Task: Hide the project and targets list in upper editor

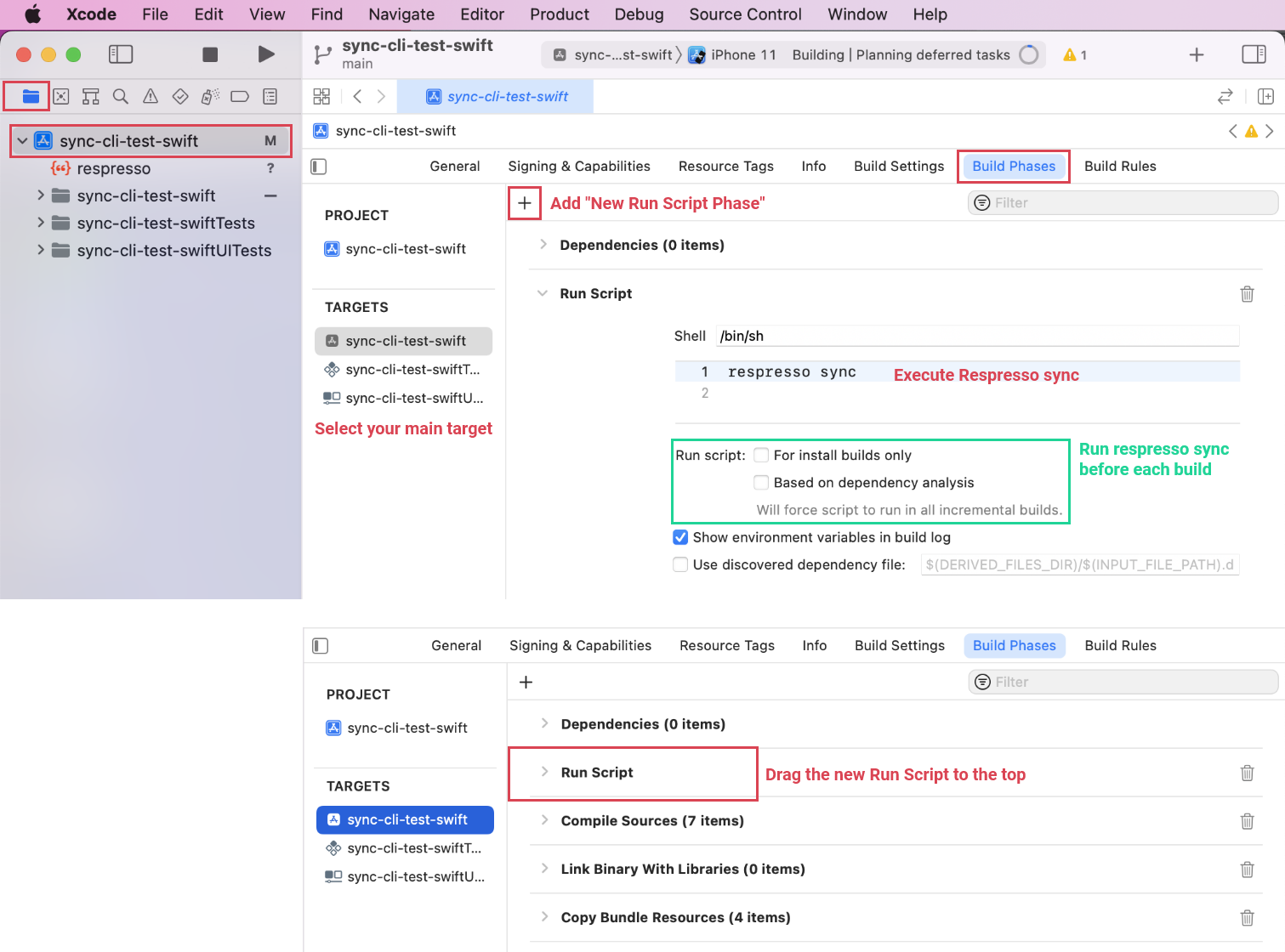Action: [319, 167]
